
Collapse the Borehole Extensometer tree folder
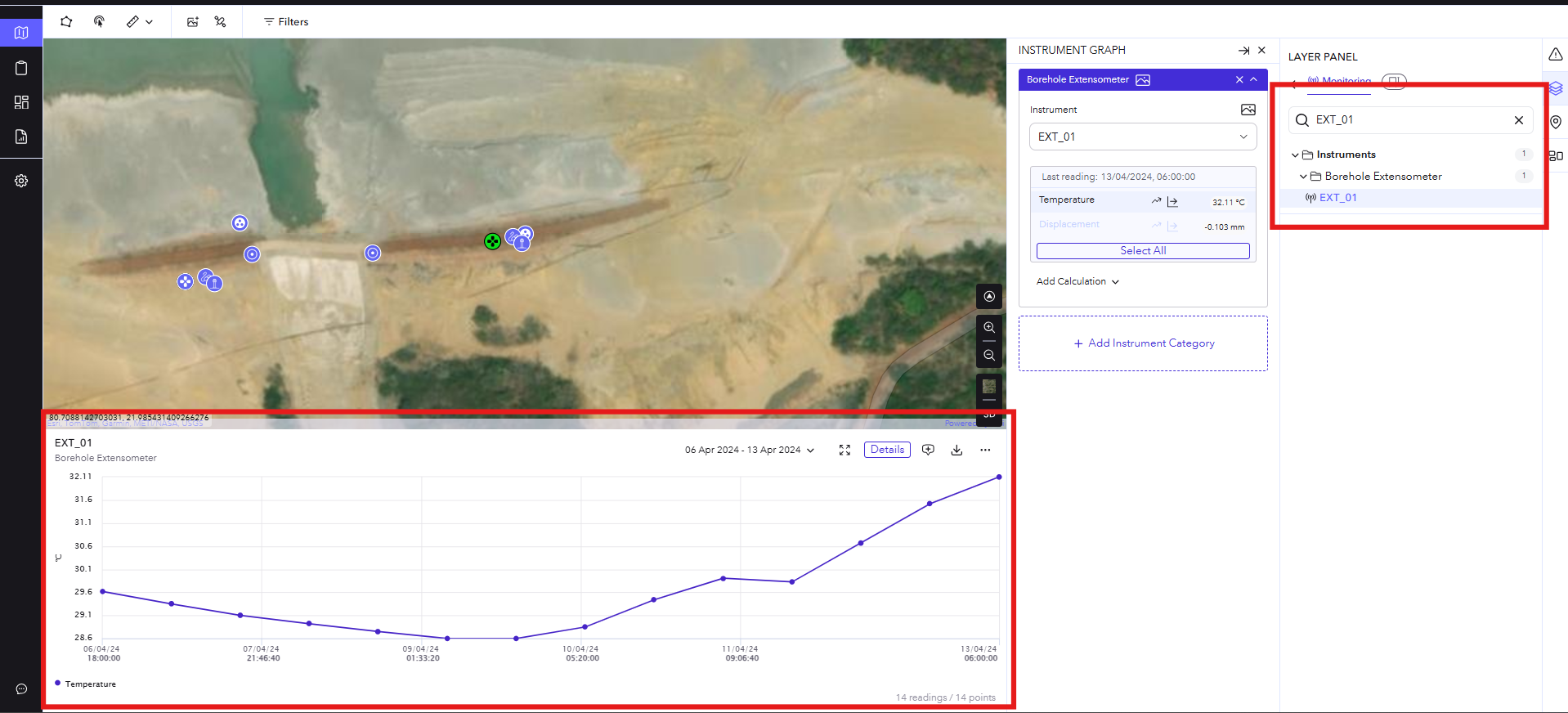pos(1303,177)
